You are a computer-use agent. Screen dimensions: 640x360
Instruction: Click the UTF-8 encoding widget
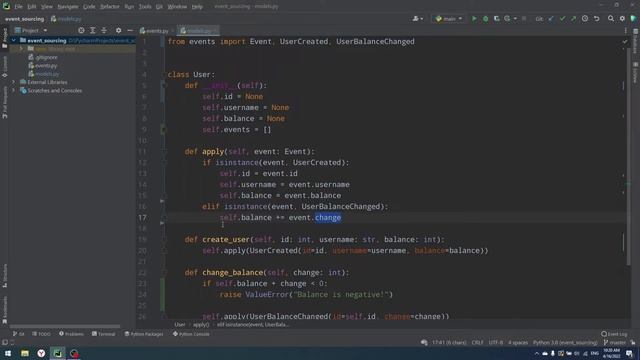click(496, 342)
